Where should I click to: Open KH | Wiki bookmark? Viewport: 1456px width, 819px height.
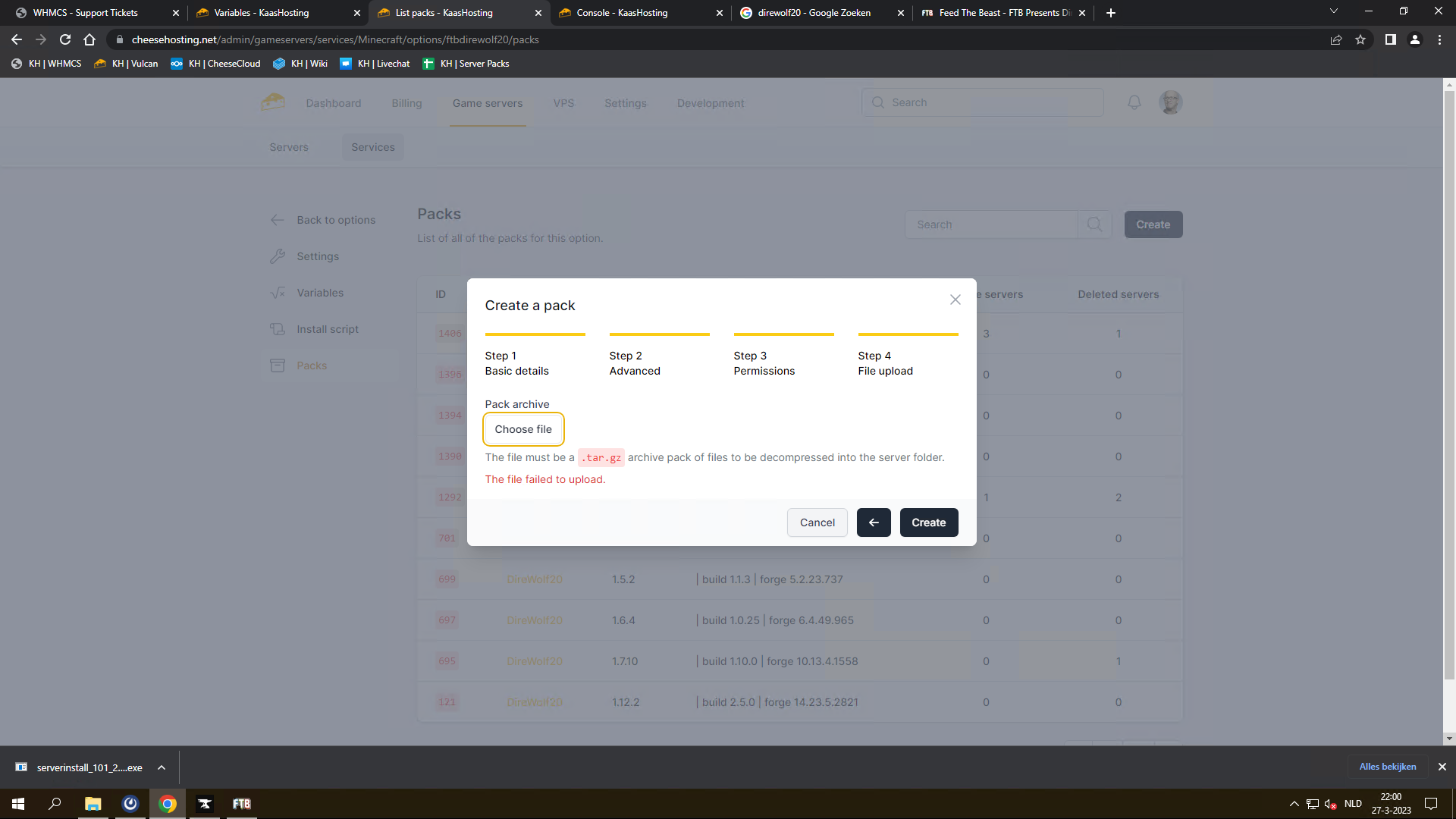[x=300, y=64]
